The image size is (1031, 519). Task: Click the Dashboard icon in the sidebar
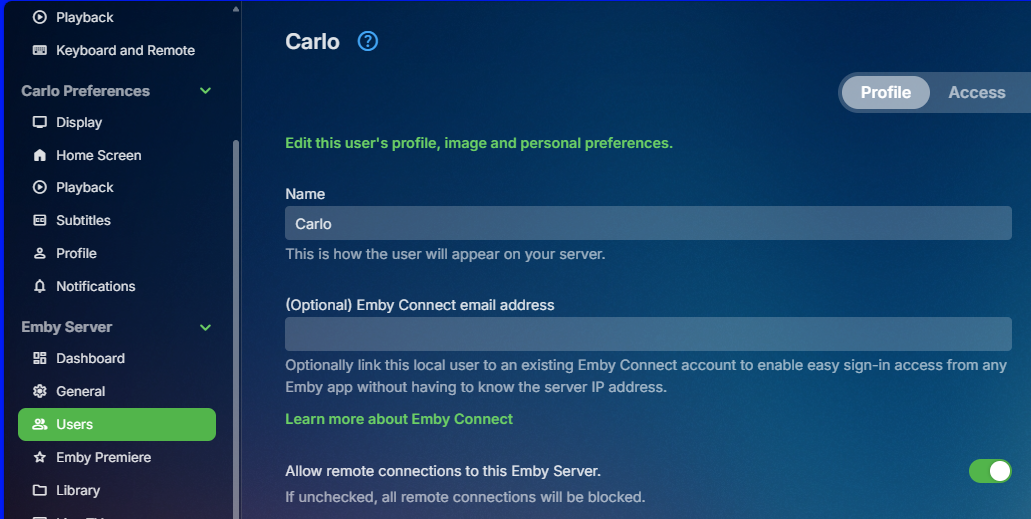(40, 358)
